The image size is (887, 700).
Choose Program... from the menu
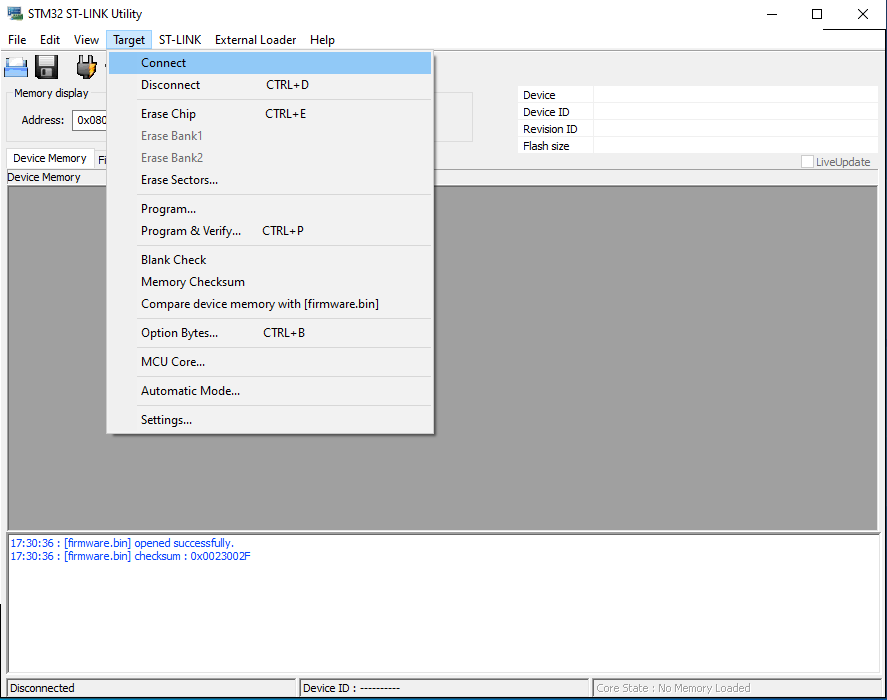pos(270,209)
